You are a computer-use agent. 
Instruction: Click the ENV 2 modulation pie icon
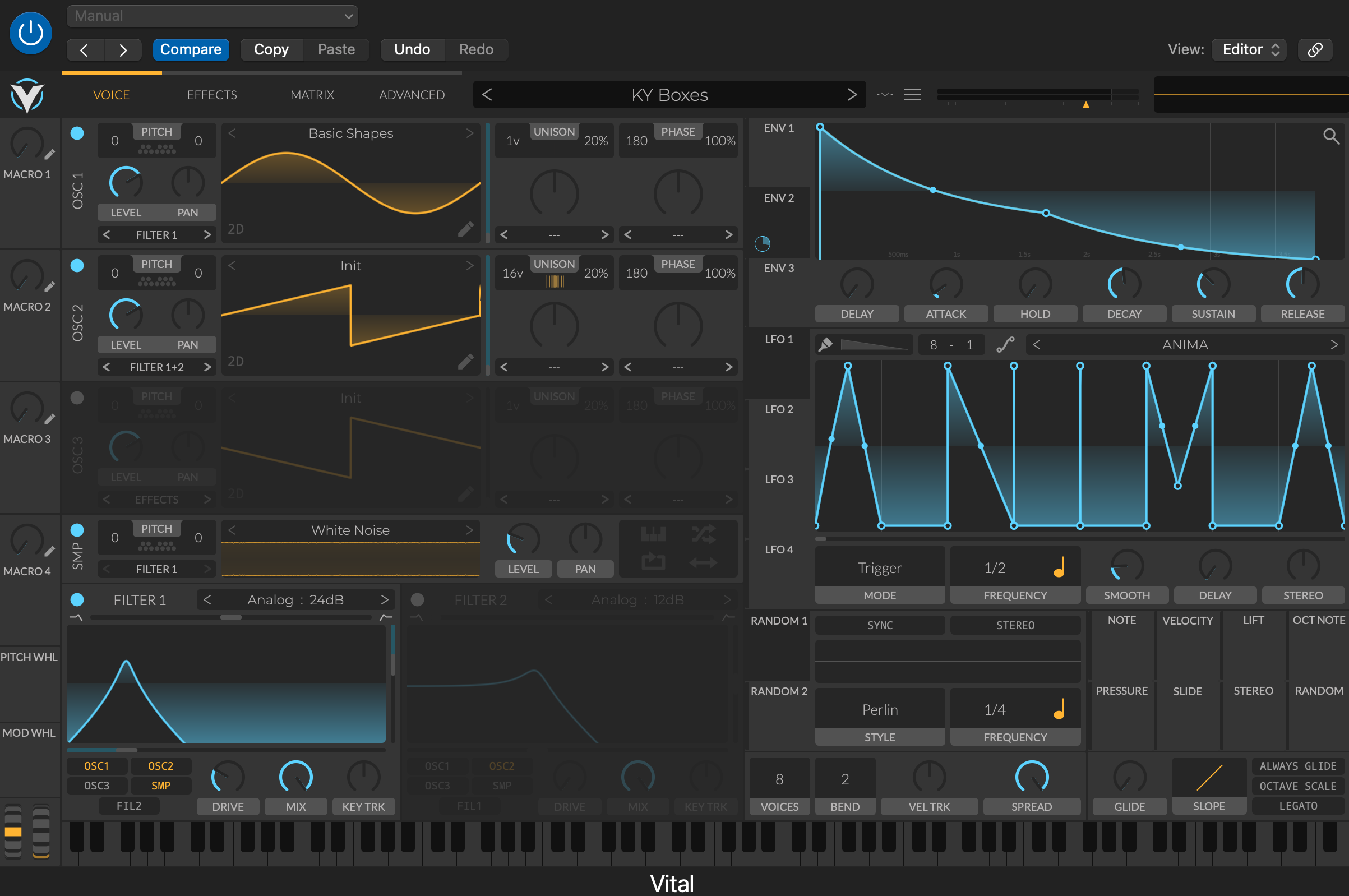pos(762,244)
